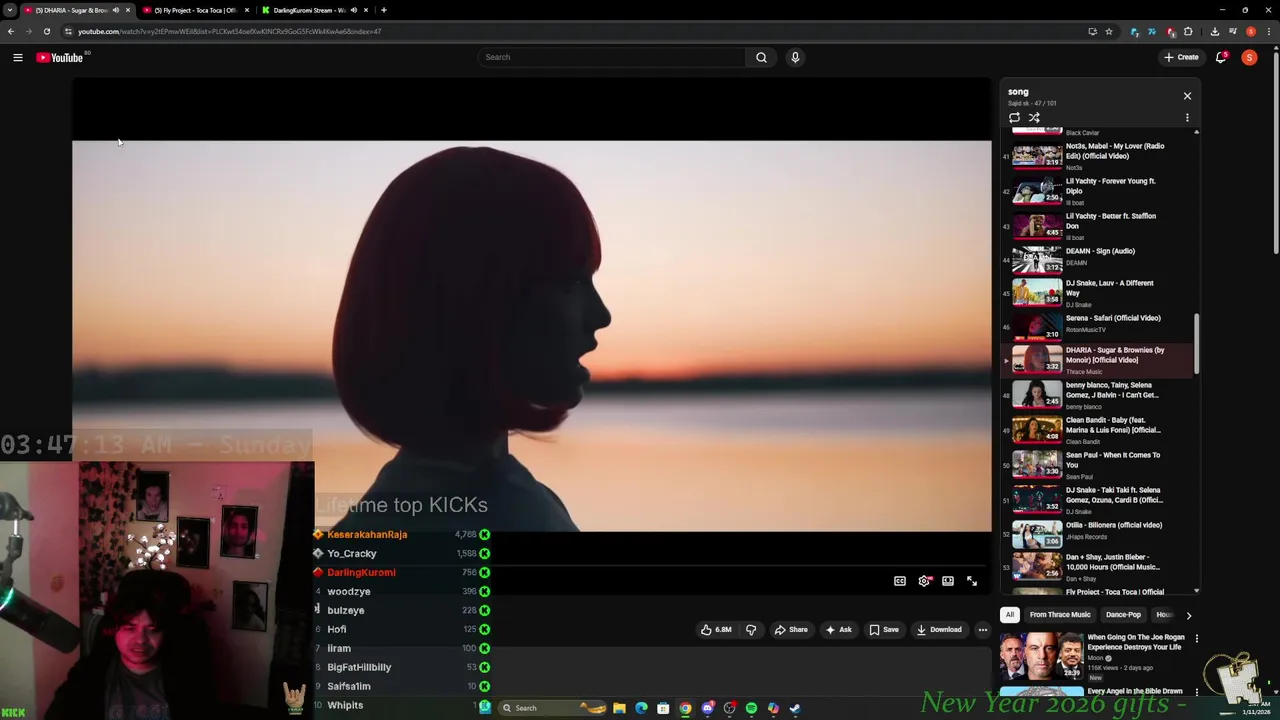
Task: Share this video
Action: [x=791, y=630]
